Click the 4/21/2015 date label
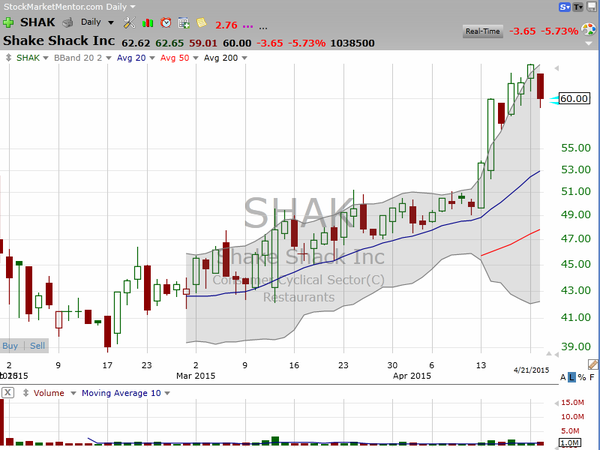600x450 pixels. tap(531, 370)
